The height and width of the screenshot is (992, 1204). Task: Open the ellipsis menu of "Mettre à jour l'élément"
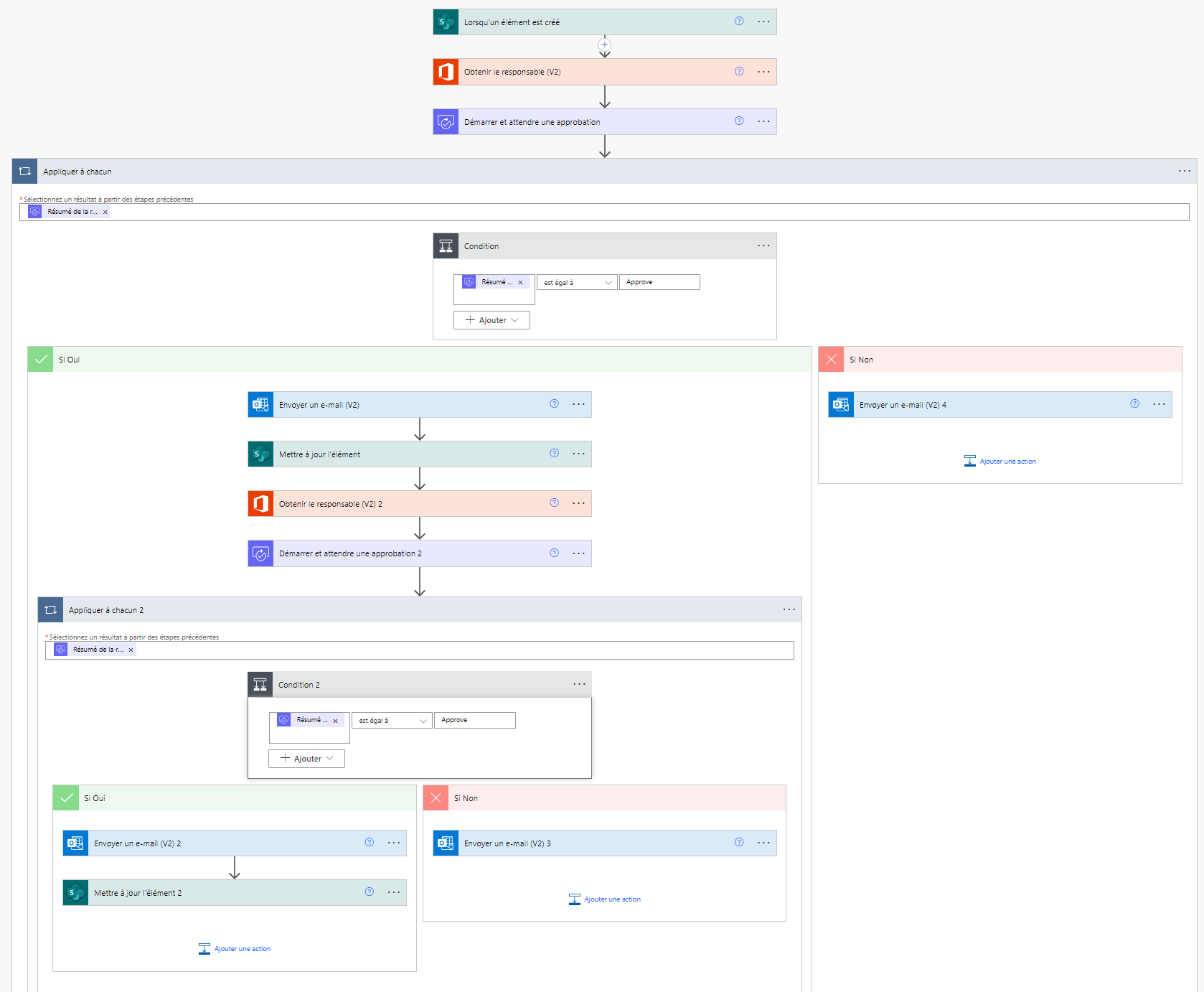point(578,454)
